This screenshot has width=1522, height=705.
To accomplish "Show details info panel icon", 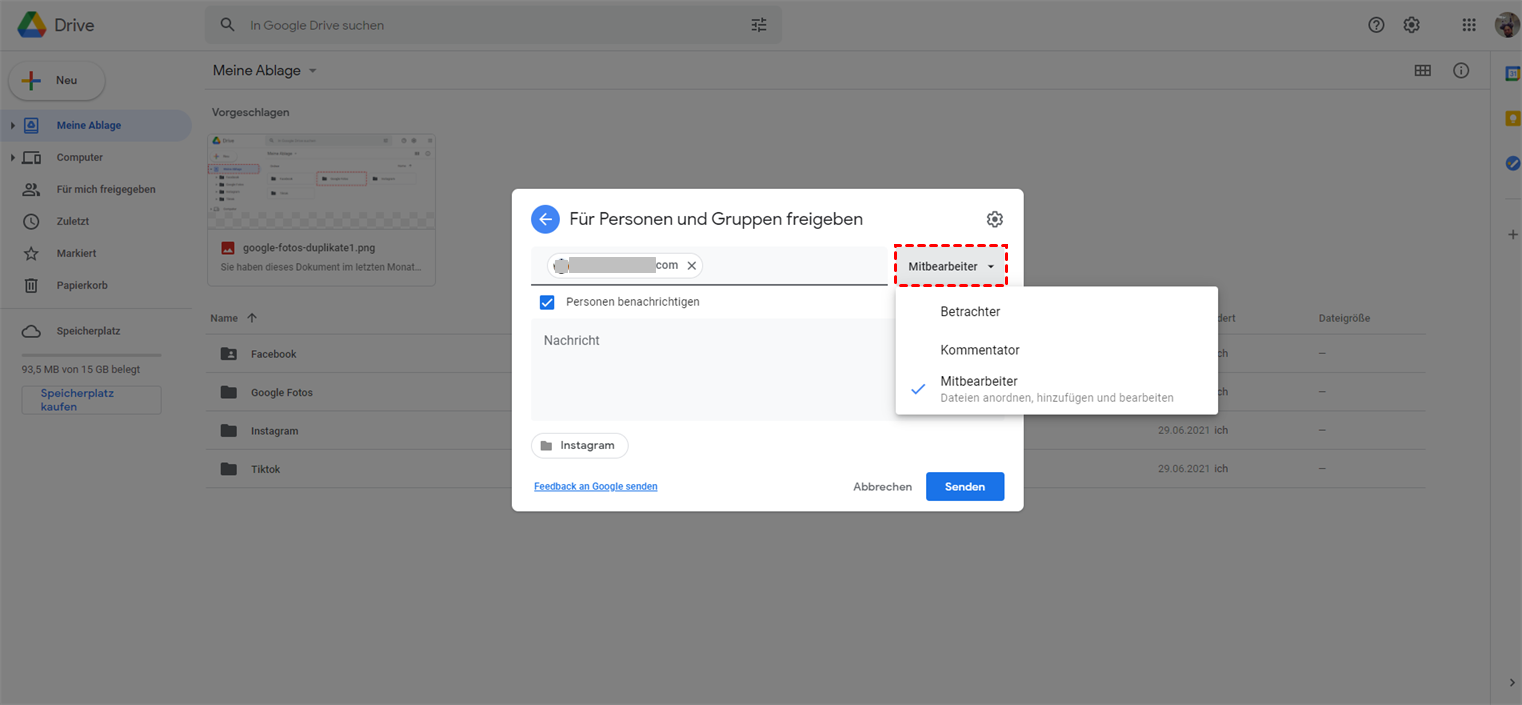I will (1461, 71).
